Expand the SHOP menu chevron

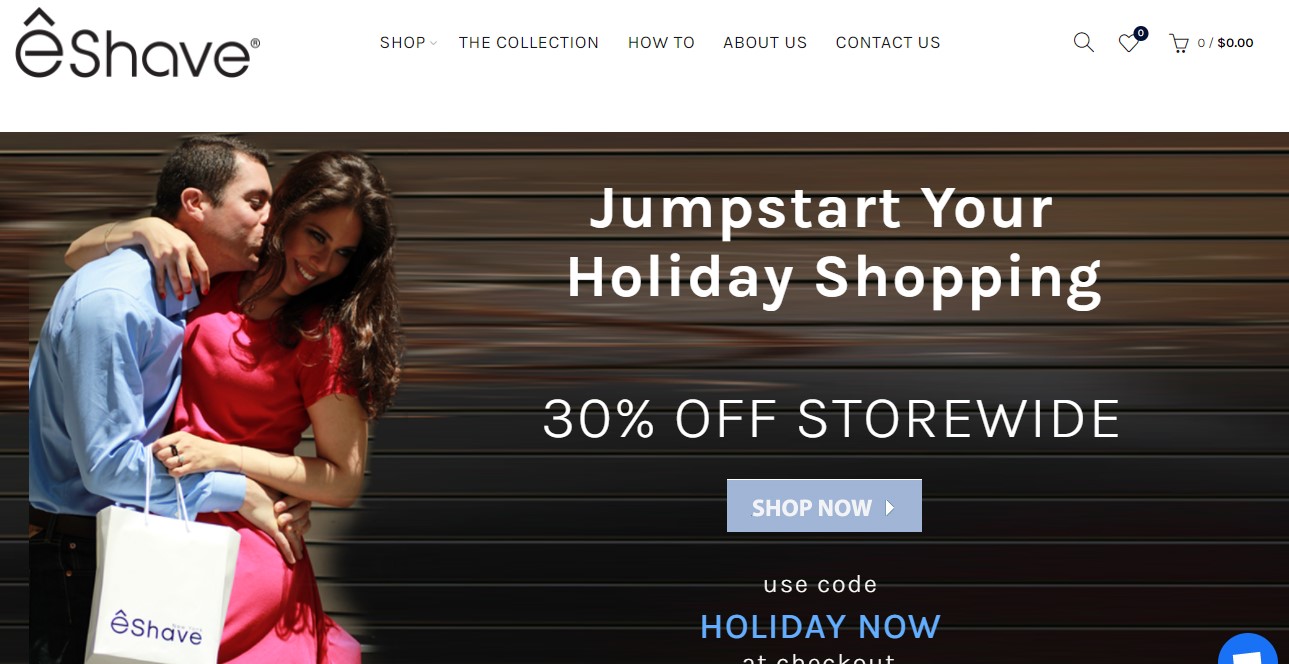[x=434, y=43]
